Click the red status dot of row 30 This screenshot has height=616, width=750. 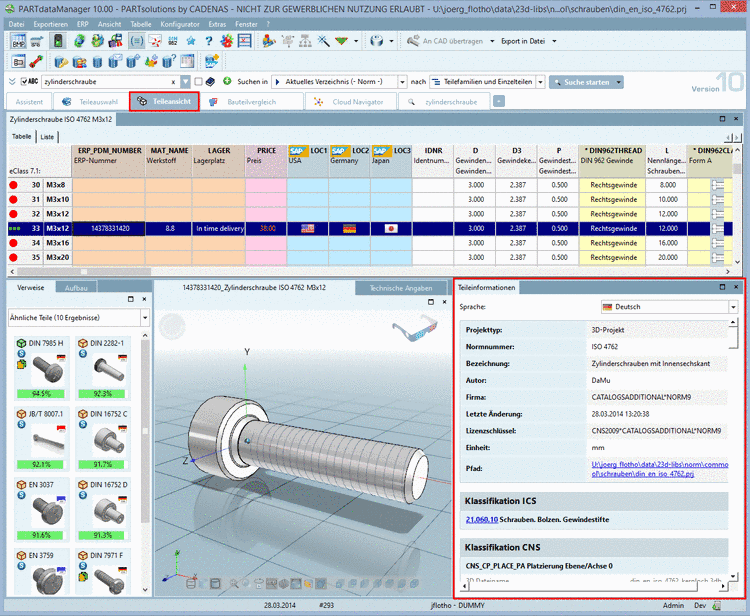coord(14,185)
